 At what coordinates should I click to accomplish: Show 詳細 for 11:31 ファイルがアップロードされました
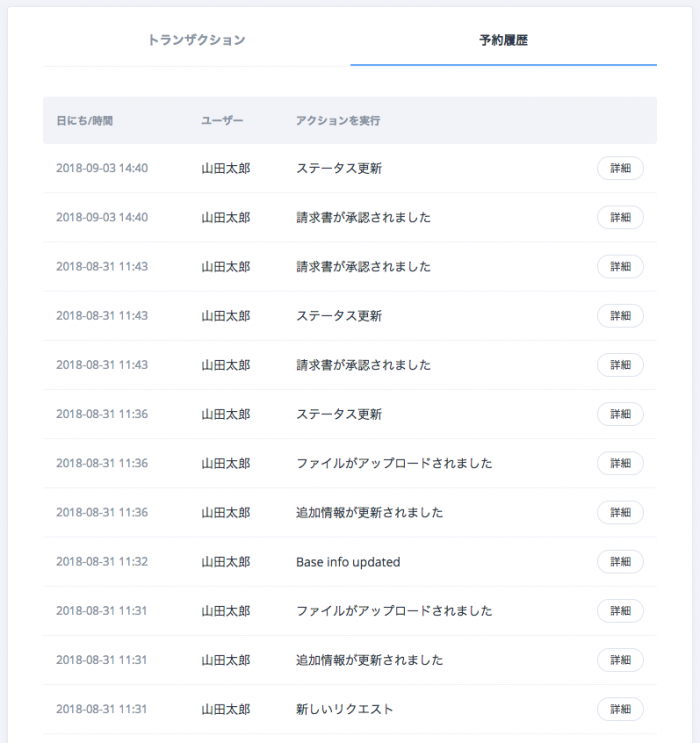point(620,611)
